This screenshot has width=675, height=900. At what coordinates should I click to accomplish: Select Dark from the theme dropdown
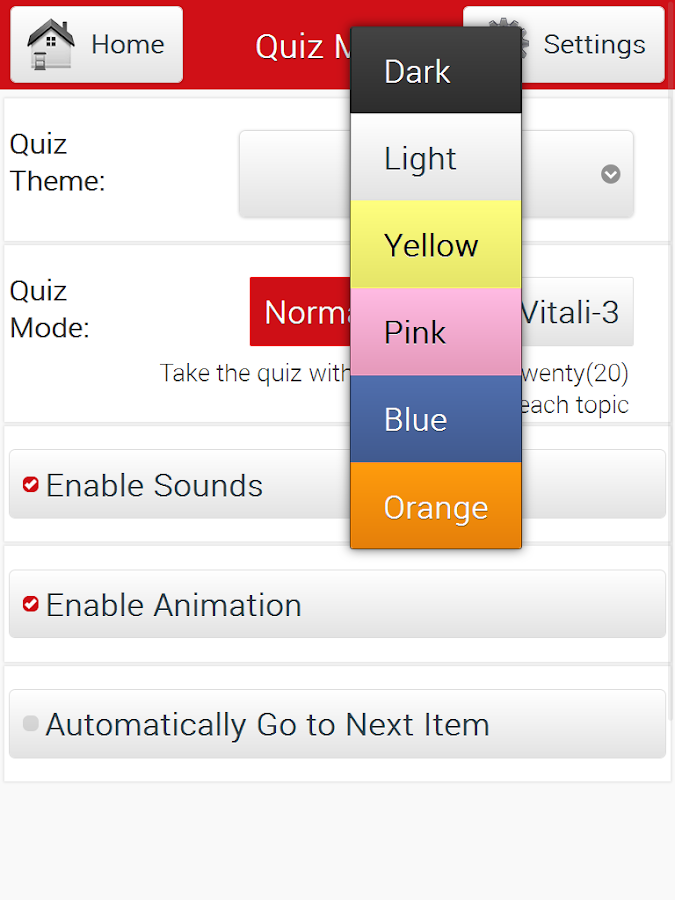(x=435, y=70)
